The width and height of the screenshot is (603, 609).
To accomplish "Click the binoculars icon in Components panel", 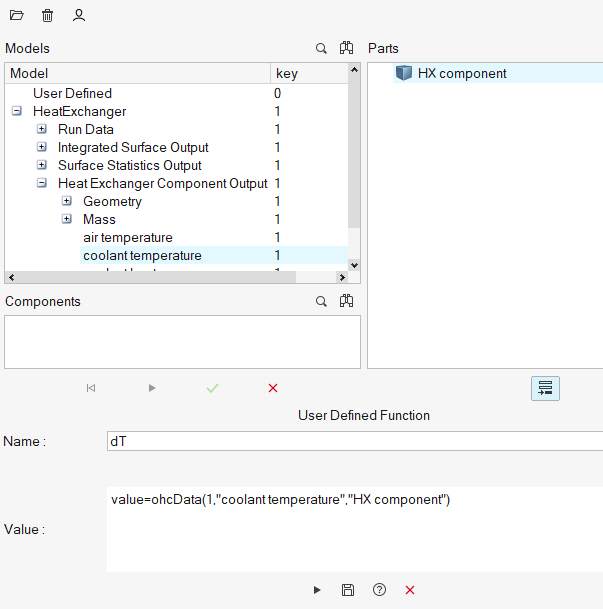I will 346,301.
